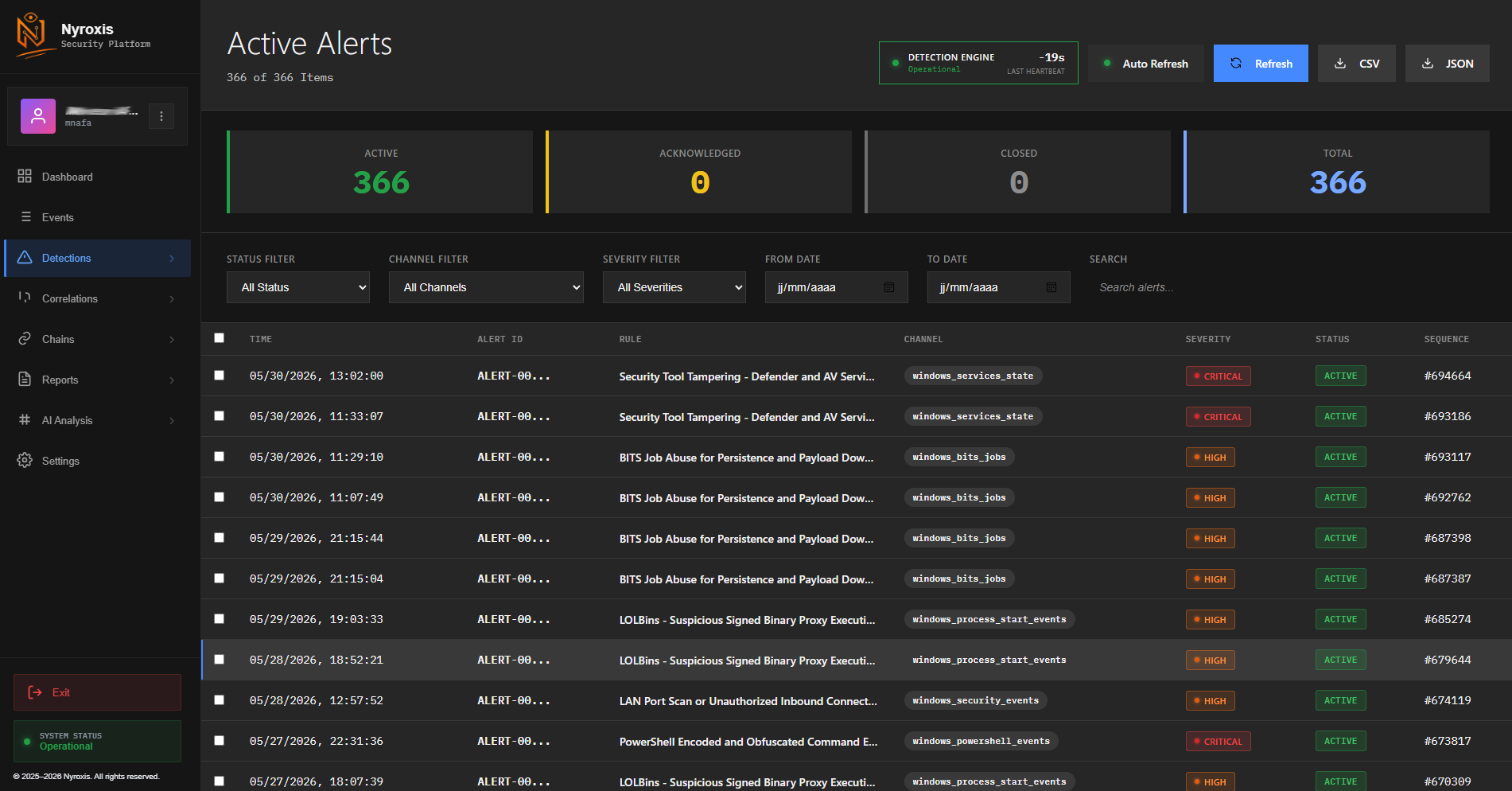Check the alert row at 05/30/2026, 11:29:10
The image size is (1512, 791).
pos(219,457)
